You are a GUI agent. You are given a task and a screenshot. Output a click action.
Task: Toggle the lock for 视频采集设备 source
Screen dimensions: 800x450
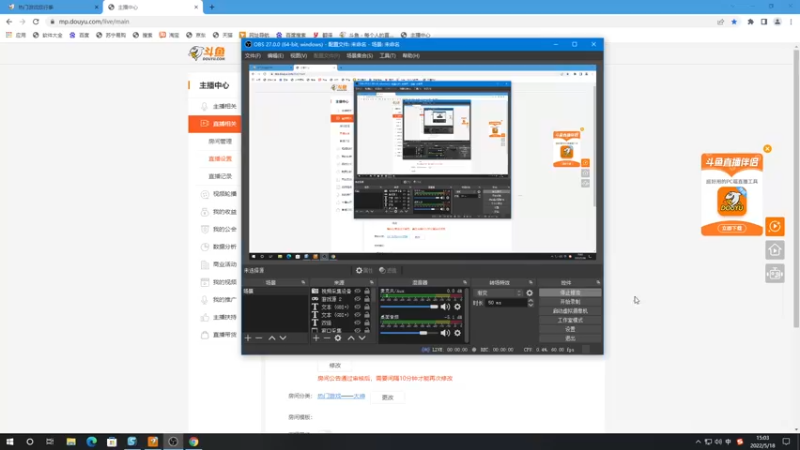point(367,291)
